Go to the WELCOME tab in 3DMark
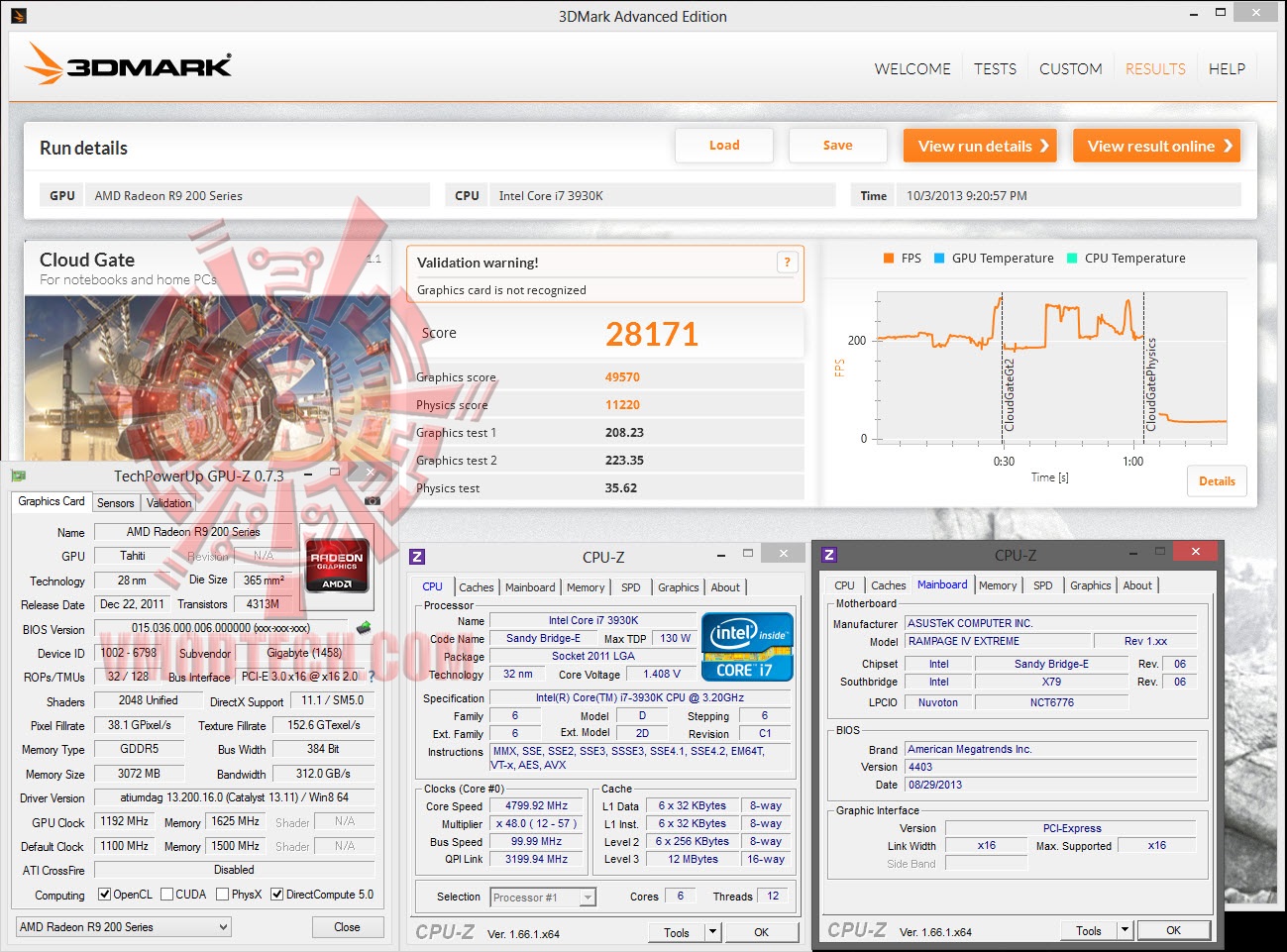Image resolution: width=1287 pixels, height=952 pixels. (x=912, y=69)
